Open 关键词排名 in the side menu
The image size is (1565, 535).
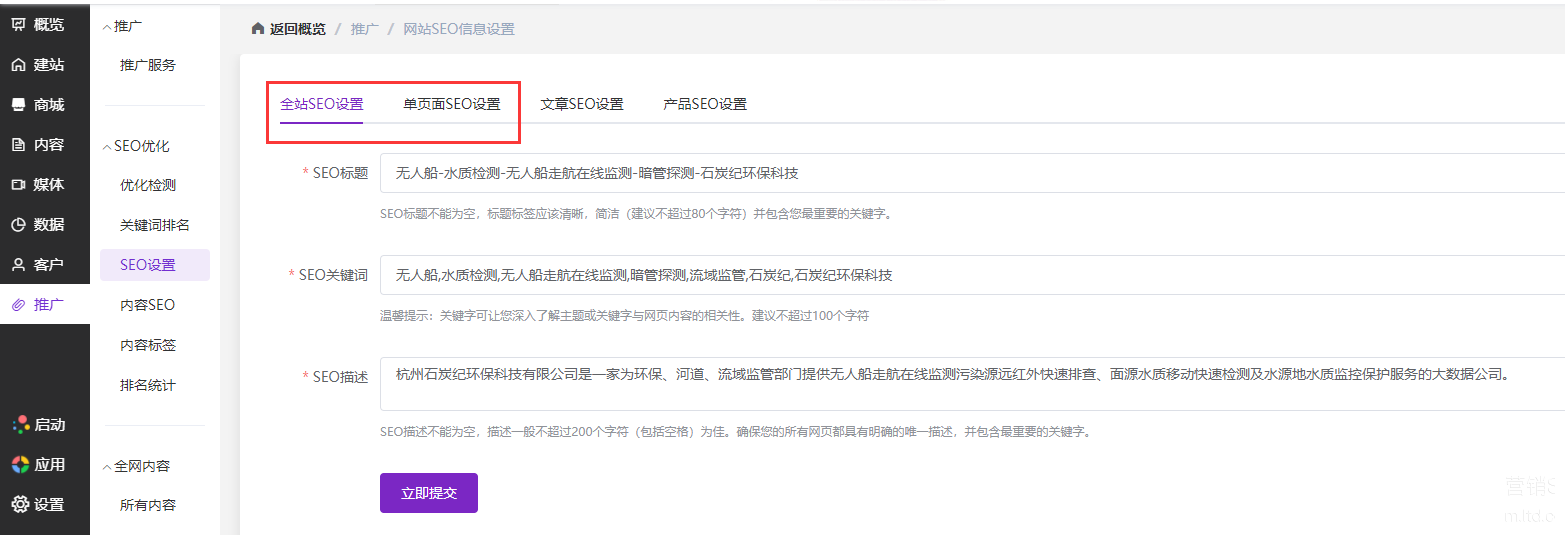click(x=154, y=225)
